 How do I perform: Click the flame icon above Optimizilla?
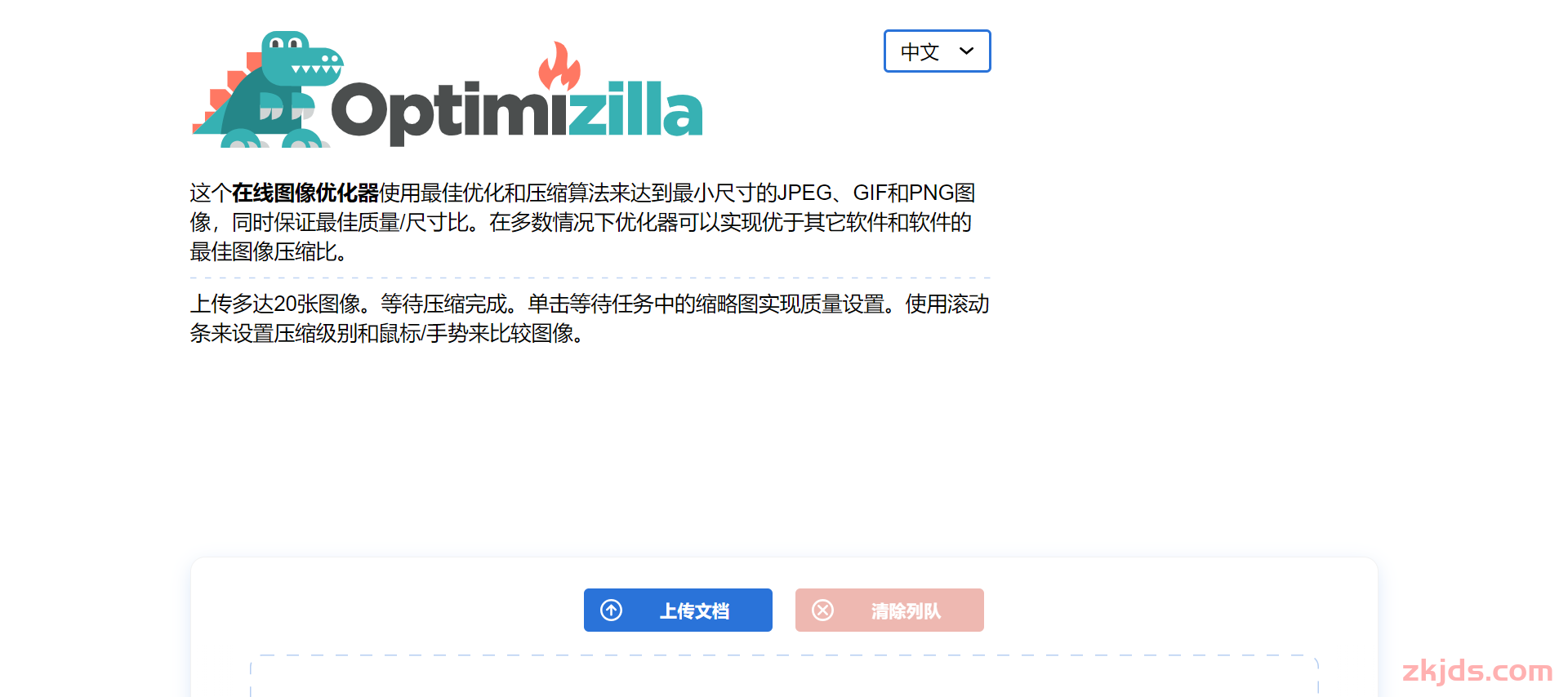[559, 66]
